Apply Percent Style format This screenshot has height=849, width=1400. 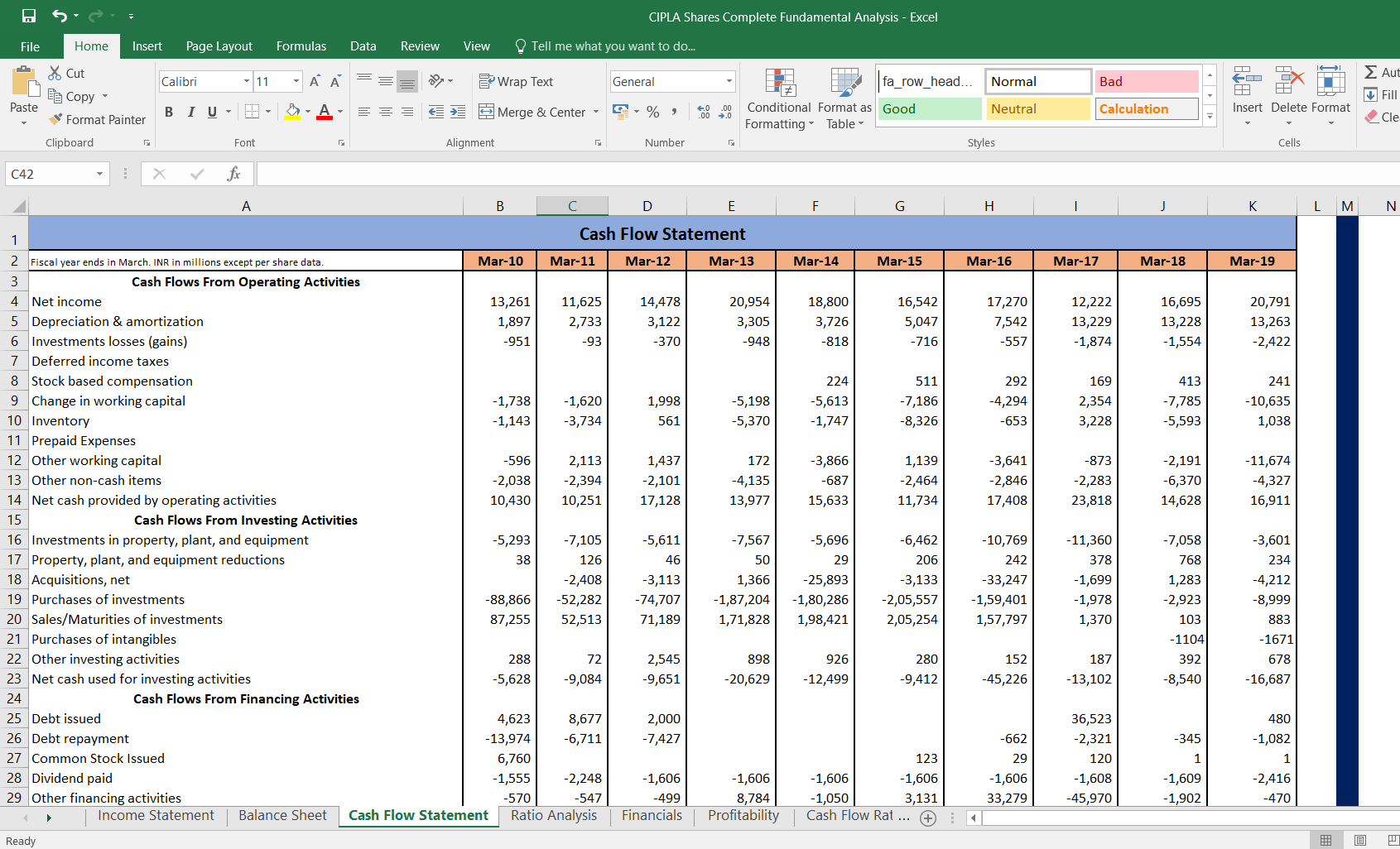pos(653,112)
